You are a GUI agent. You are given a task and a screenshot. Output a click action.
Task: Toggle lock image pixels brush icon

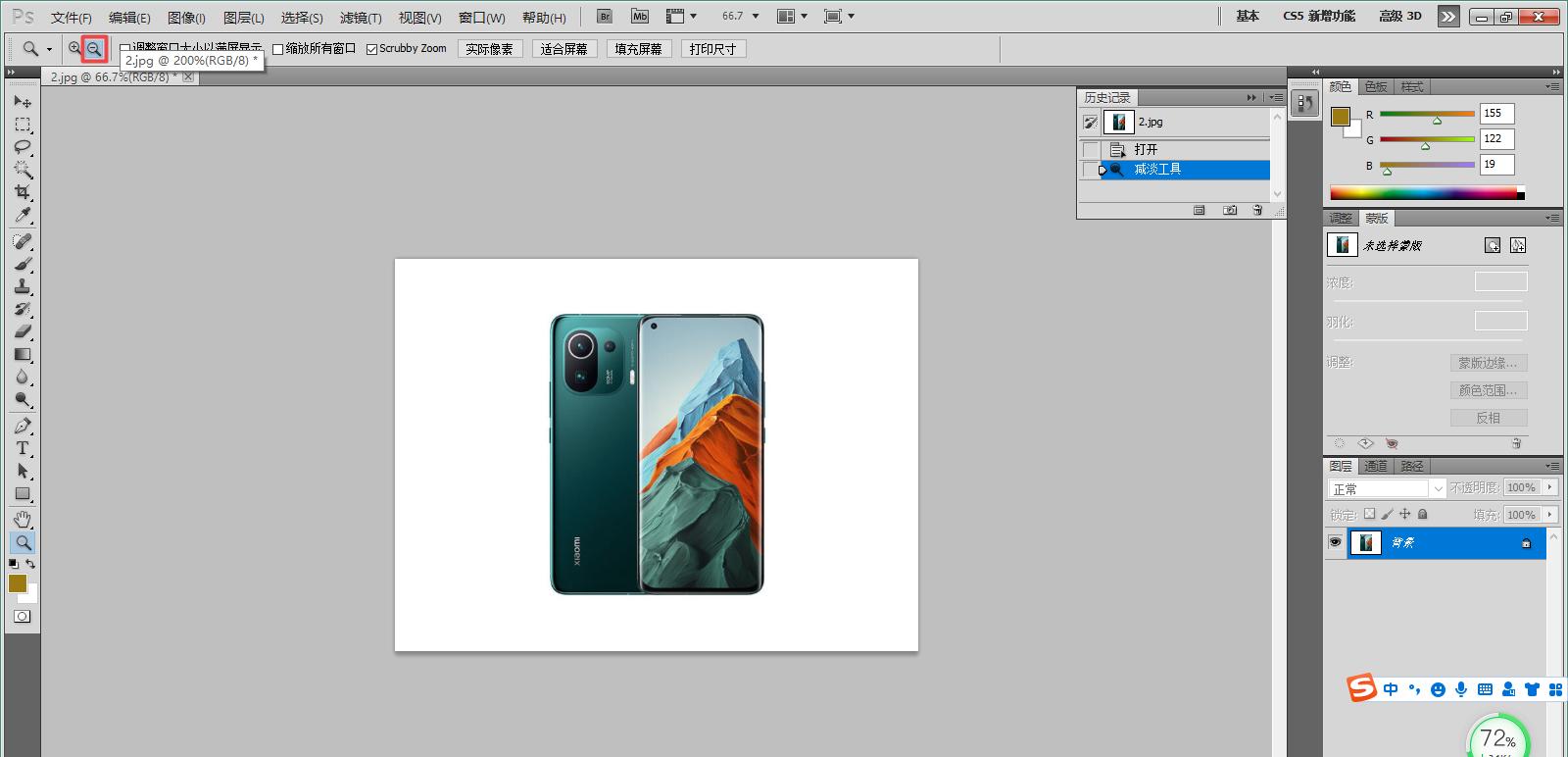pyautogui.click(x=1388, y=514)
